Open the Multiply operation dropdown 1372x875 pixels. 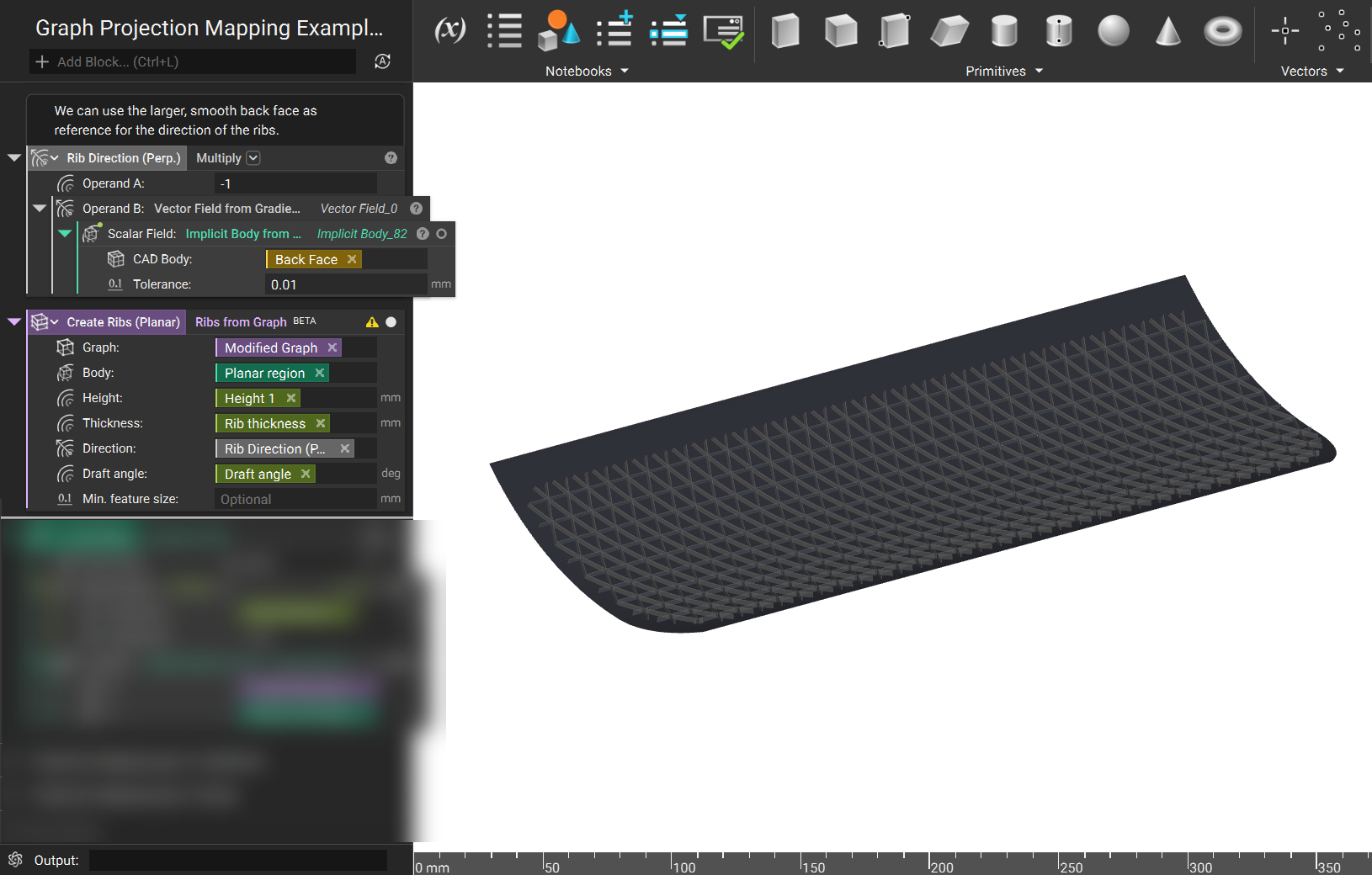point(253,158)
